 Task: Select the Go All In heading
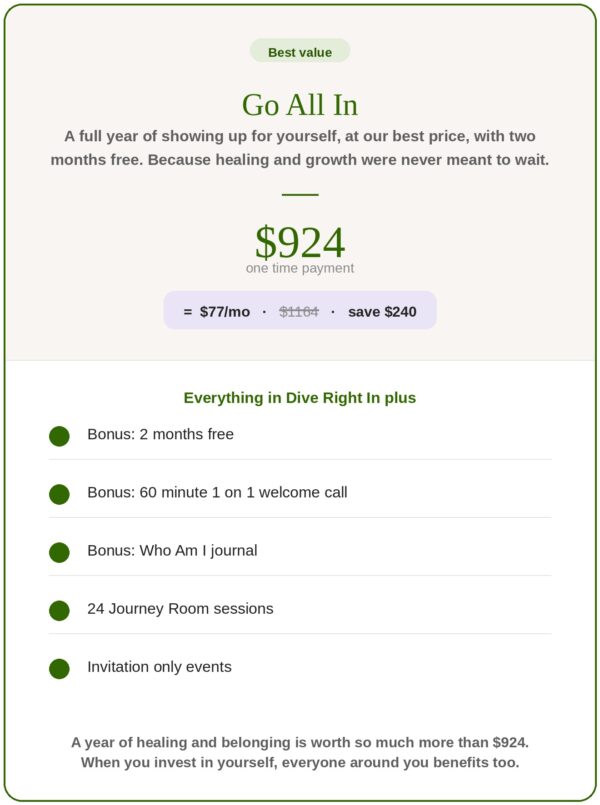[300, 105]
